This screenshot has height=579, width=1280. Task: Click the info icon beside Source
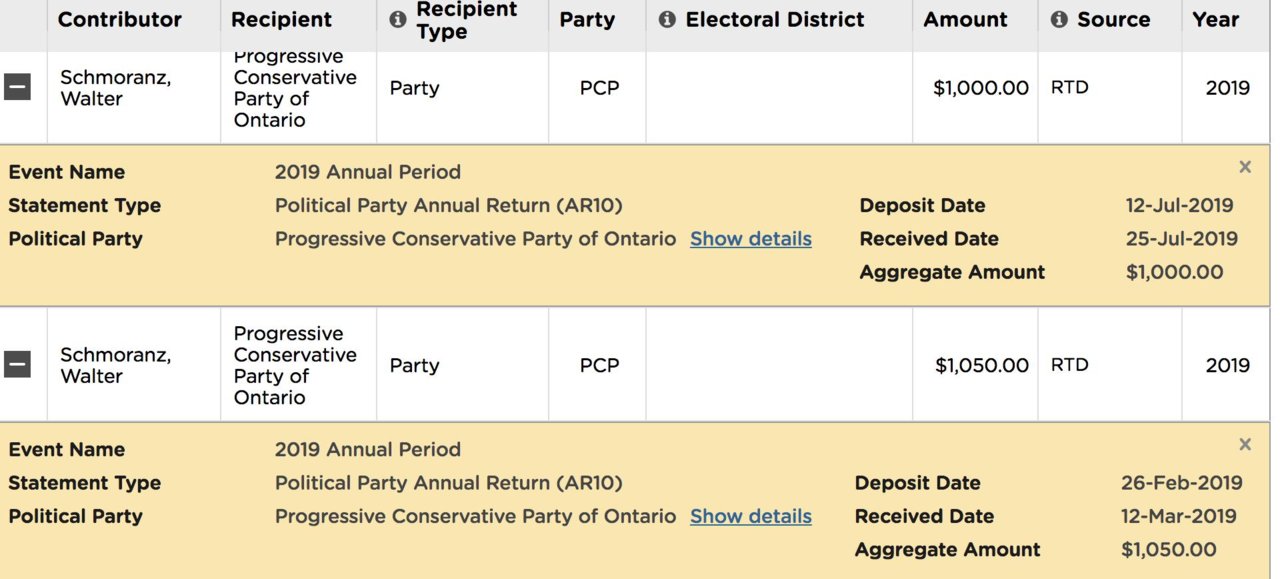pos(1059,19)
